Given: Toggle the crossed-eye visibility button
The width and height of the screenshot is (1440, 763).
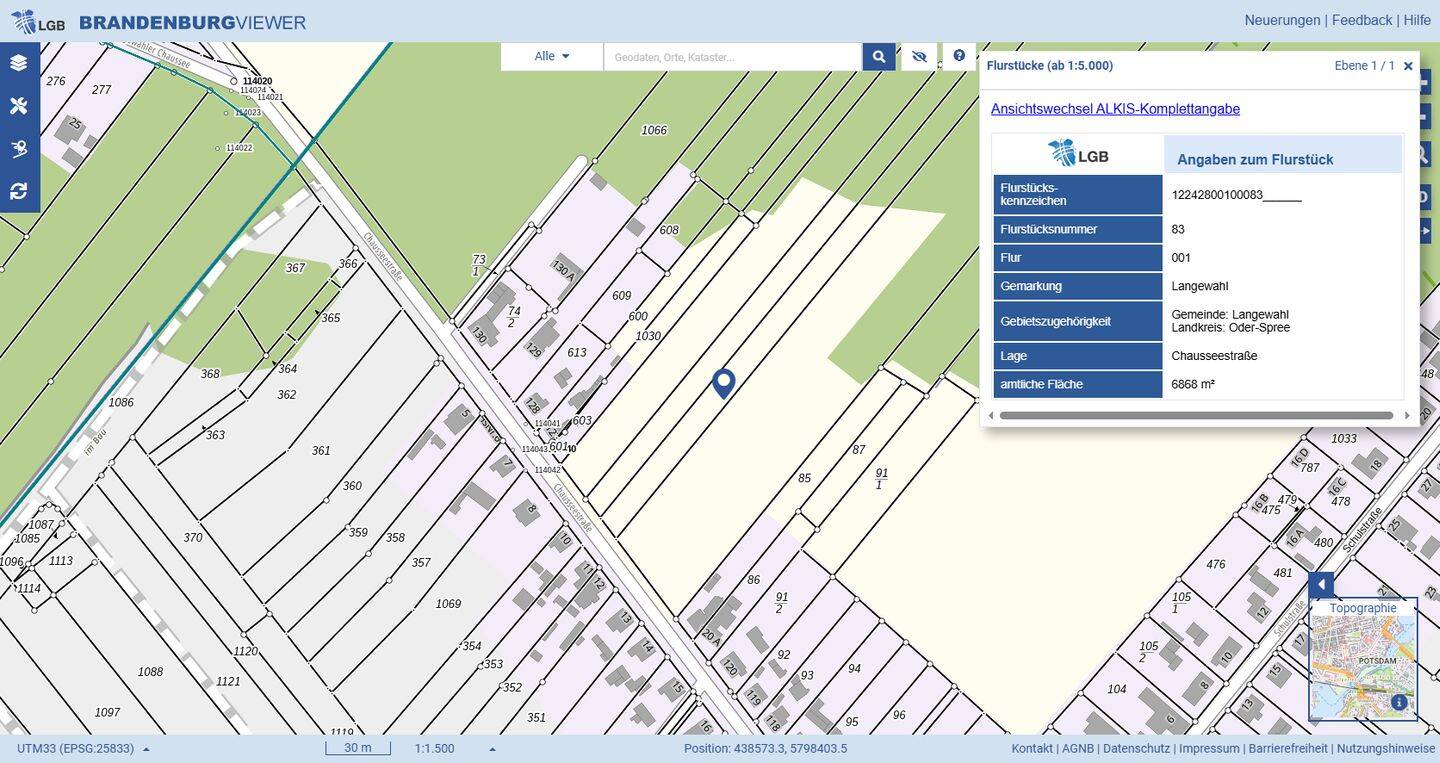Looking at the screenshot, I should (x=919, y=57).
